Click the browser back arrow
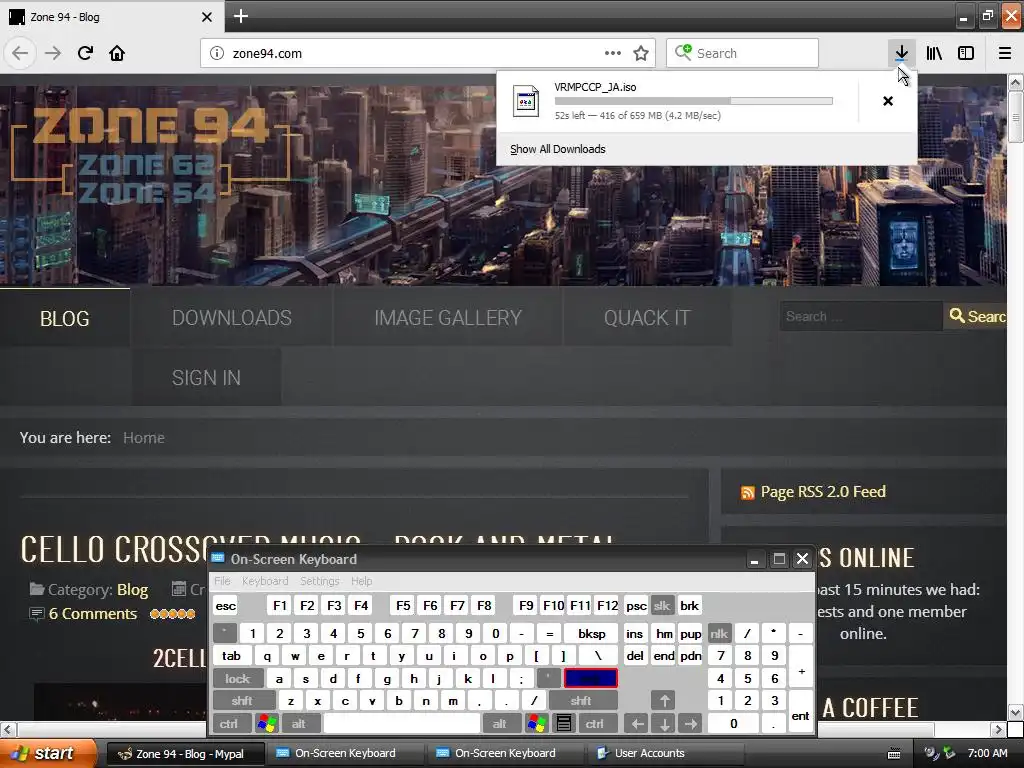 (20, 53)
